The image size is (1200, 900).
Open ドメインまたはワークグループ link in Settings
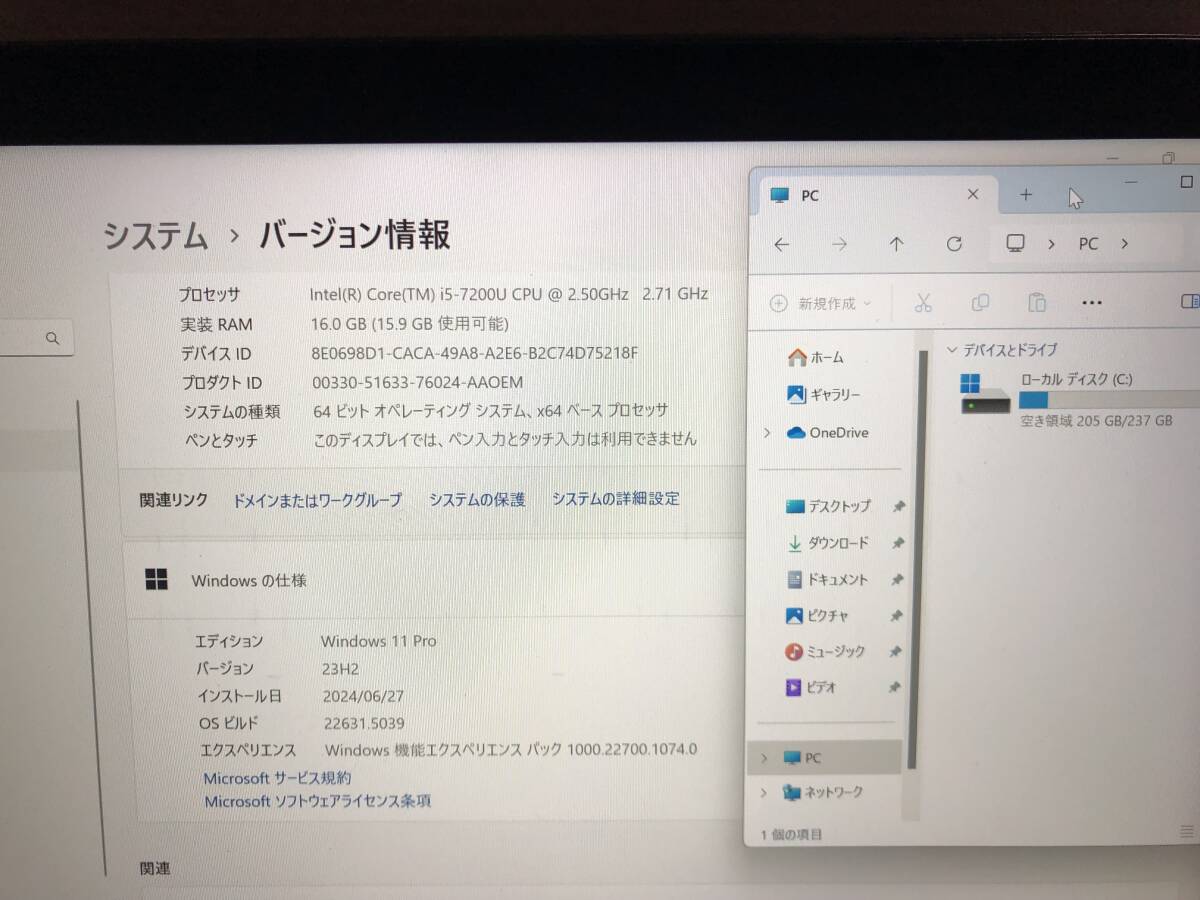pos(317,500)
